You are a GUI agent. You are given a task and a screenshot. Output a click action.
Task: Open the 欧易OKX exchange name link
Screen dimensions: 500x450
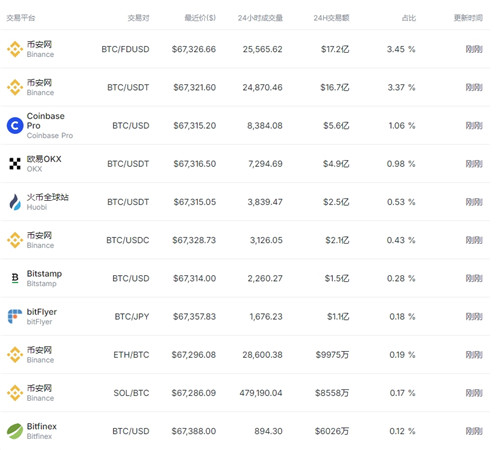coord(44,159)
